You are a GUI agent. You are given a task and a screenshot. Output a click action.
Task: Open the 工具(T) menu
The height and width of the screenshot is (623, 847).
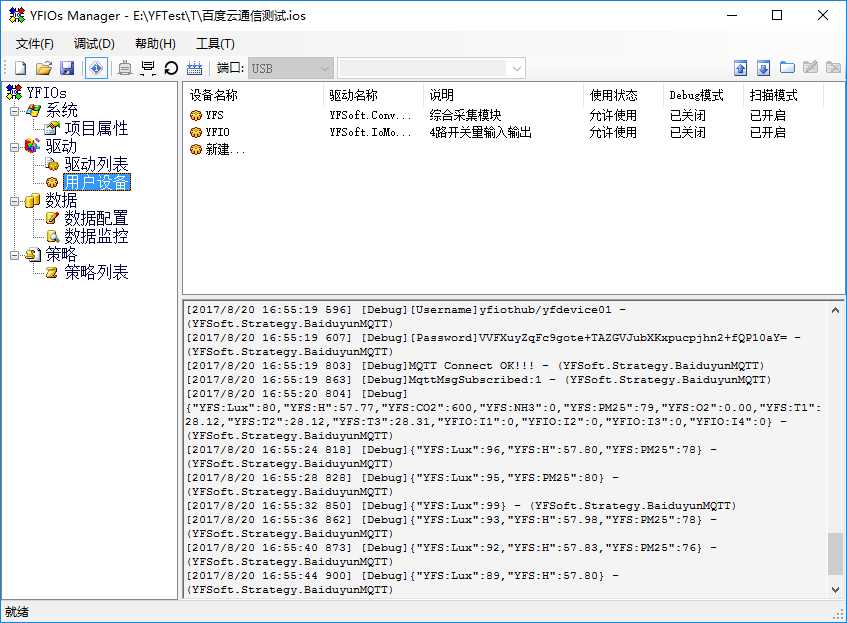tap(215, 44)
